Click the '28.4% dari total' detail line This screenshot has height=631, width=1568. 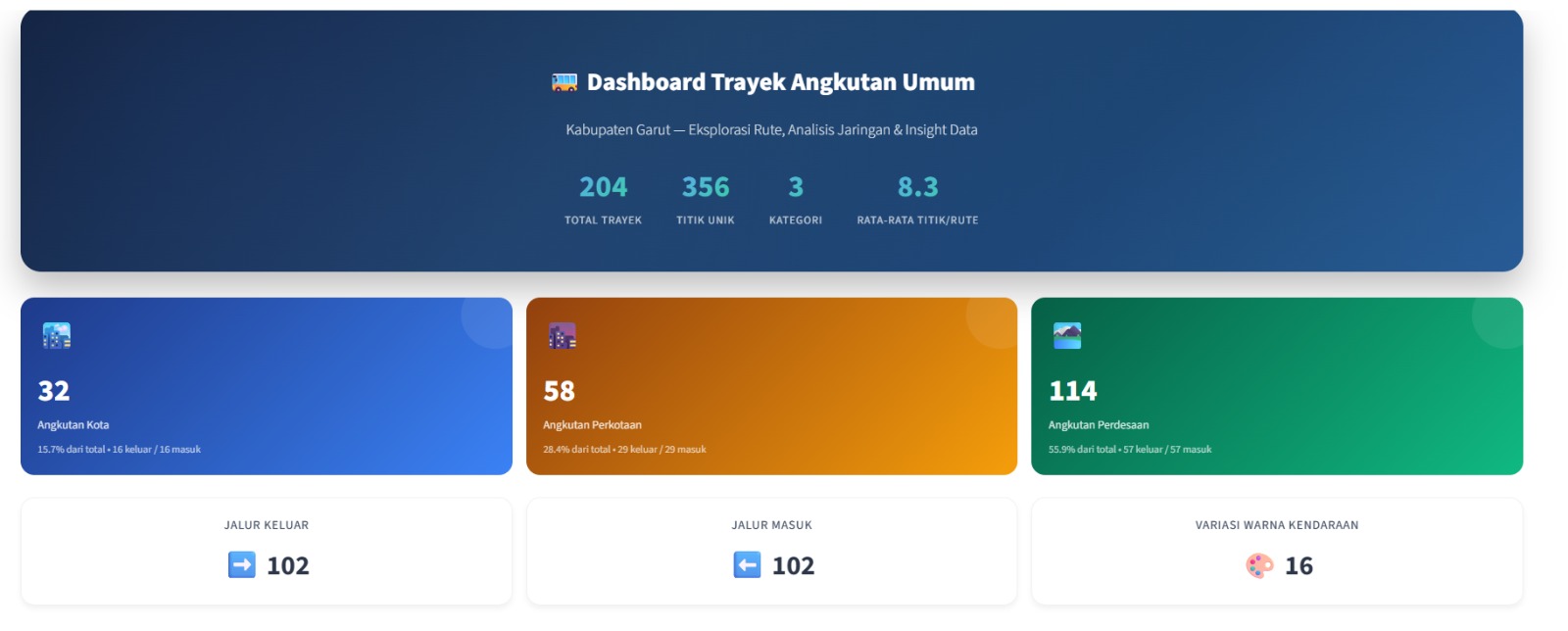coord(625,450)
